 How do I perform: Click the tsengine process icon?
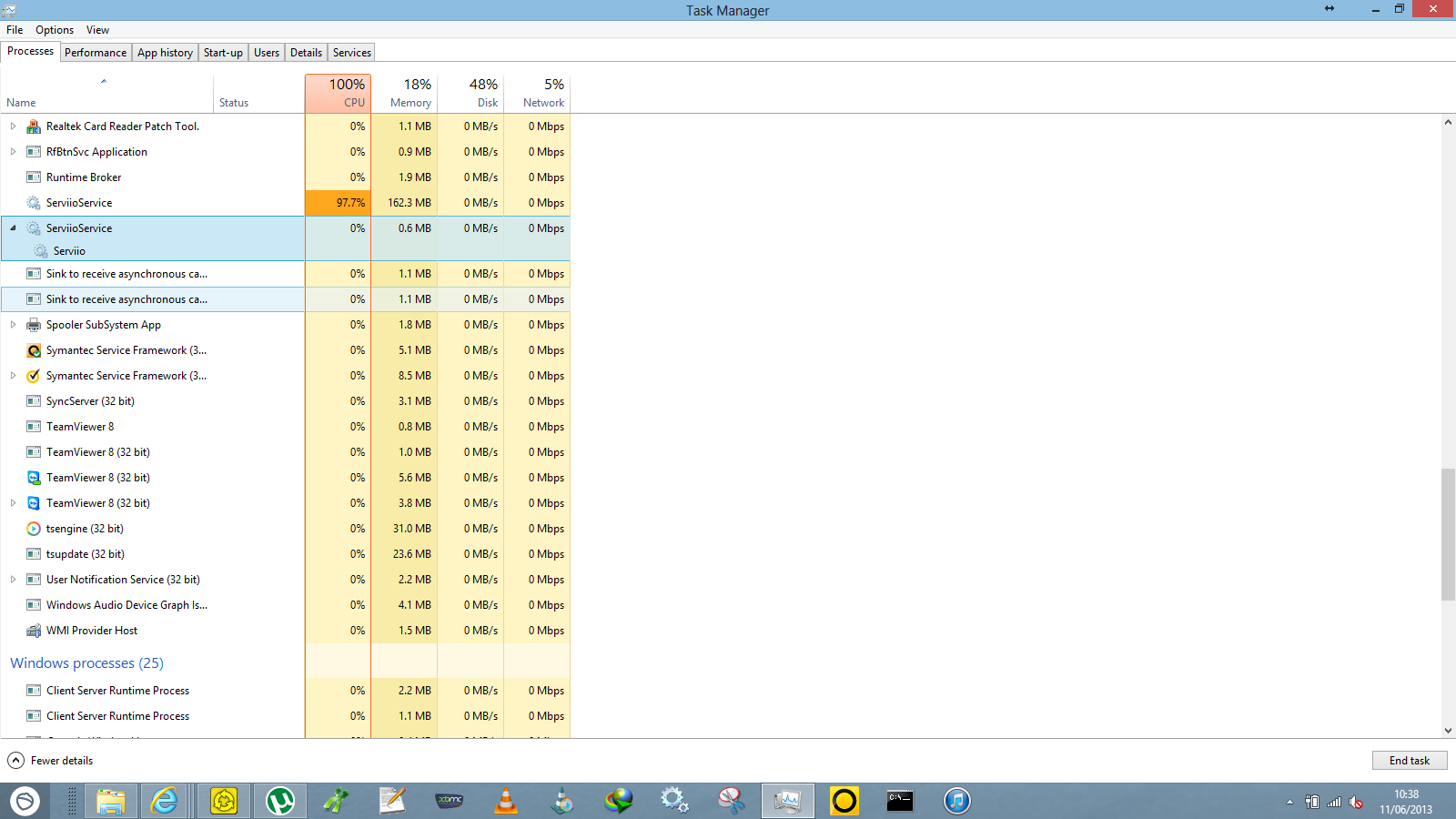[34, 529]
